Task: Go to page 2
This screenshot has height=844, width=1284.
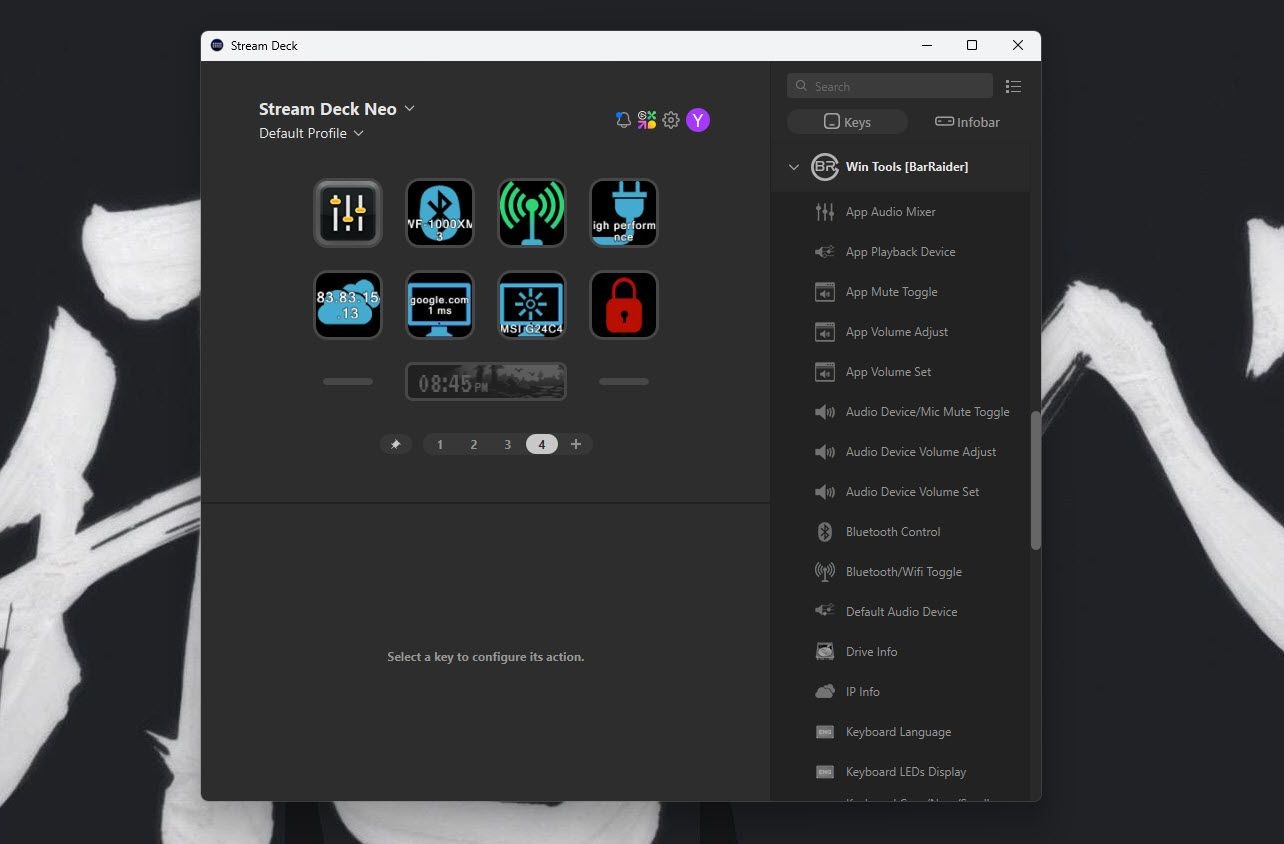Action: click(474, 444)
